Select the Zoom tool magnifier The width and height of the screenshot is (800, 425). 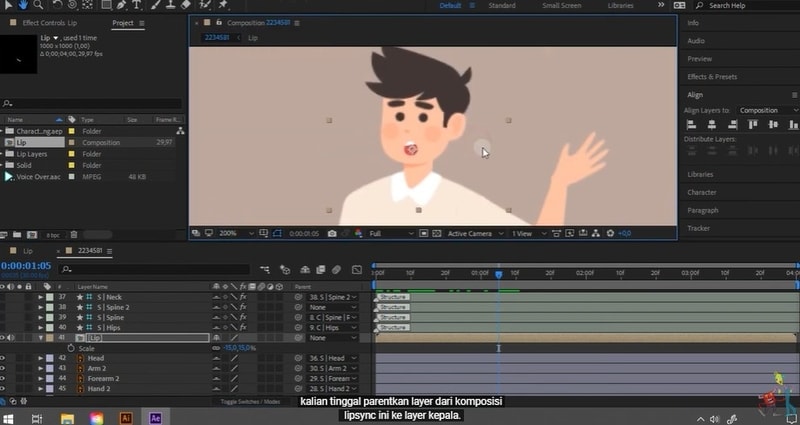click(37, 5)
